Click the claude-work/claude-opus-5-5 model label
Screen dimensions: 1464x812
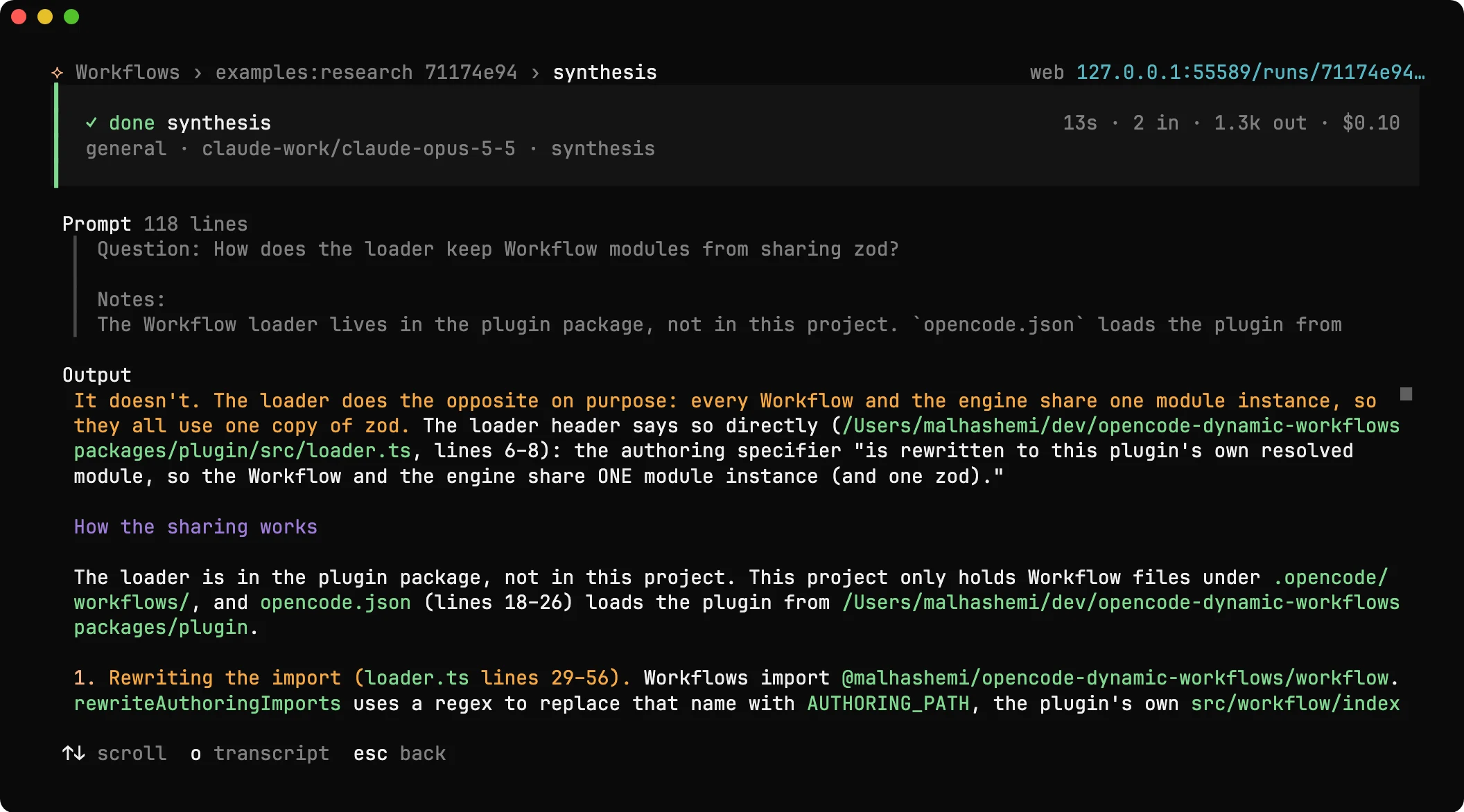(358, 149)
